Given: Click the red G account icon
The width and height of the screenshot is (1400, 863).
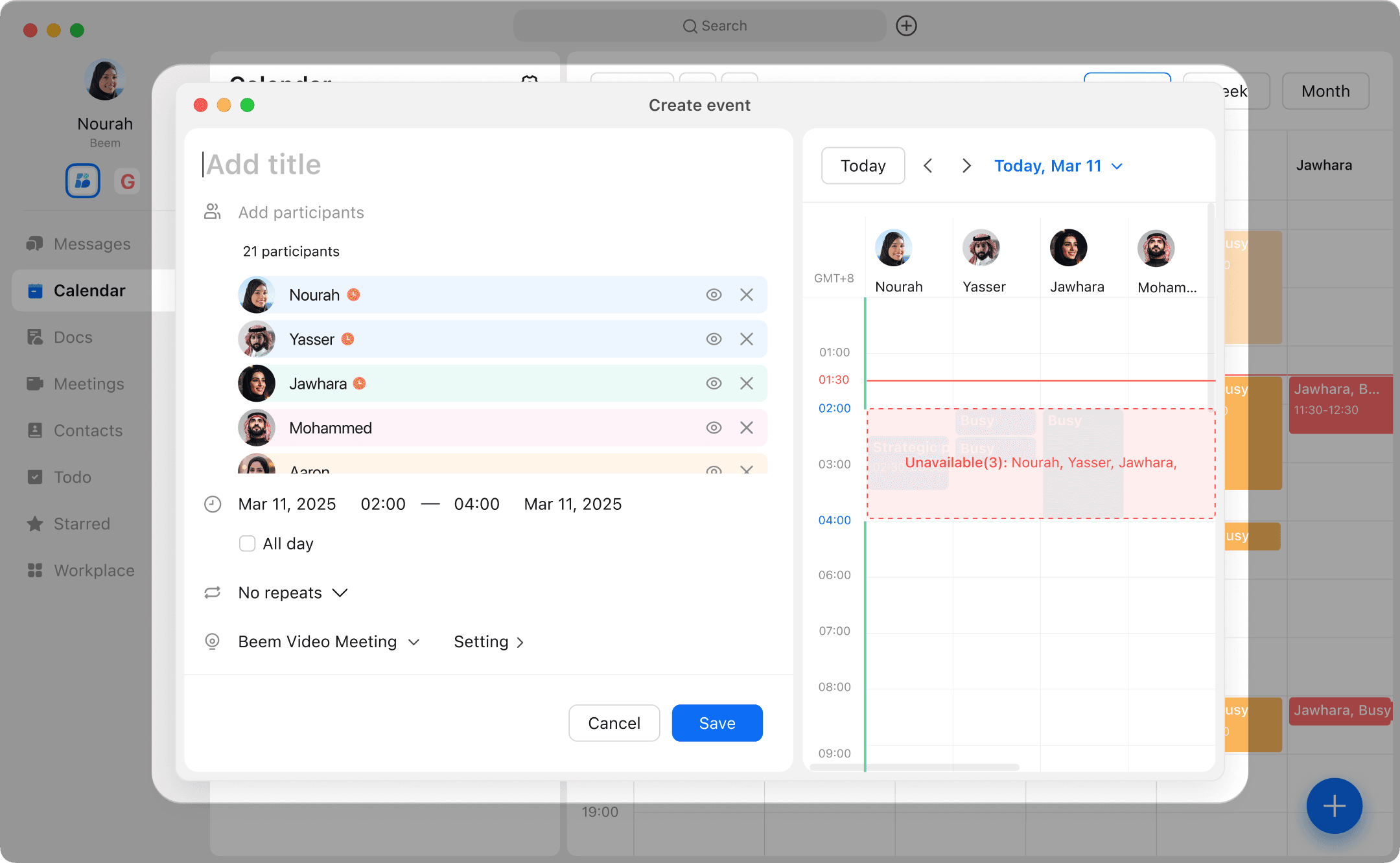Looking at the screenshot, I should click(x=128, y=181).
